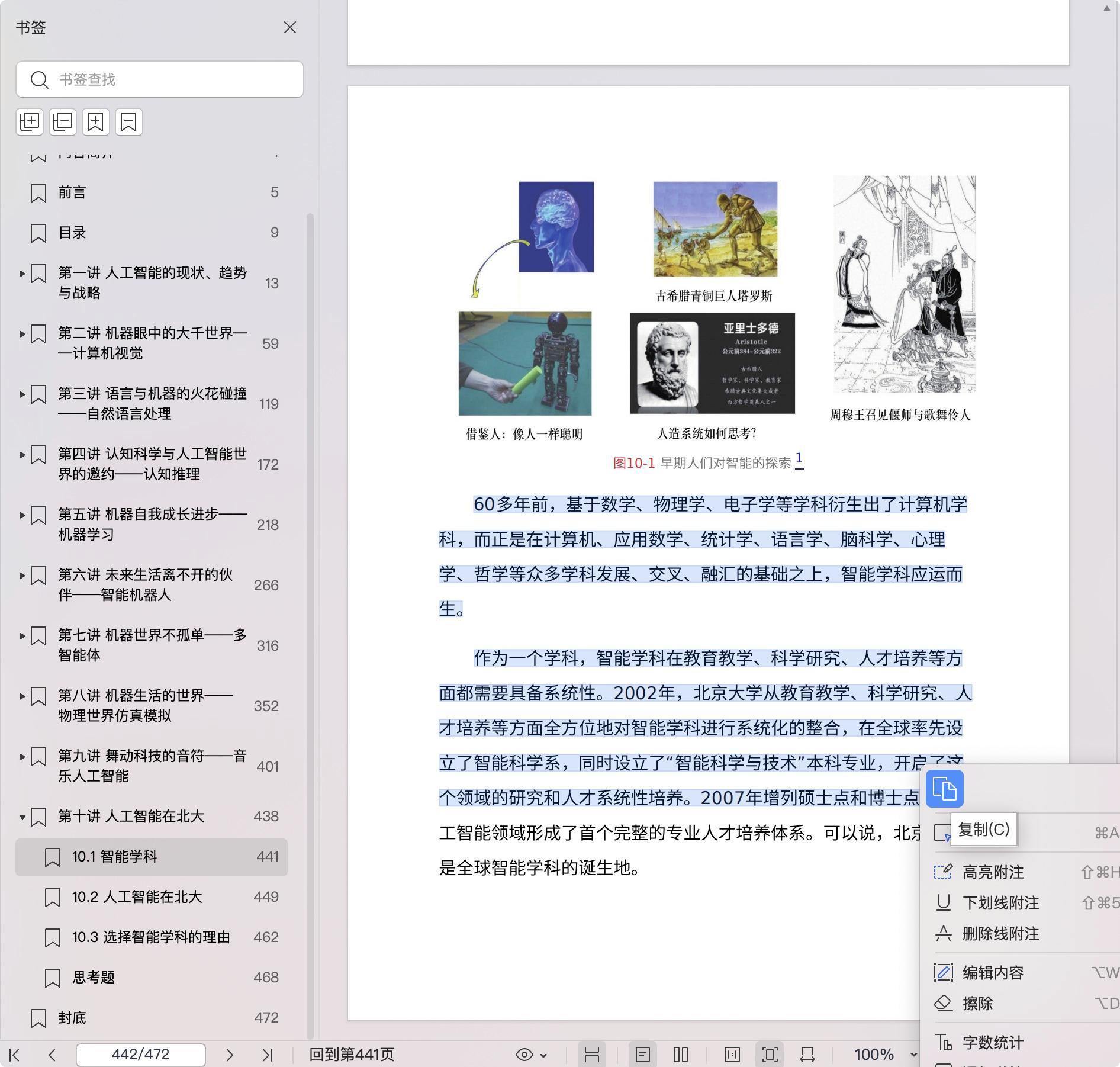Image resolution: width=1120 pixels, height=1067 pixels.
Task: Click the 书签查找 search field
Action: click(160, 79)
